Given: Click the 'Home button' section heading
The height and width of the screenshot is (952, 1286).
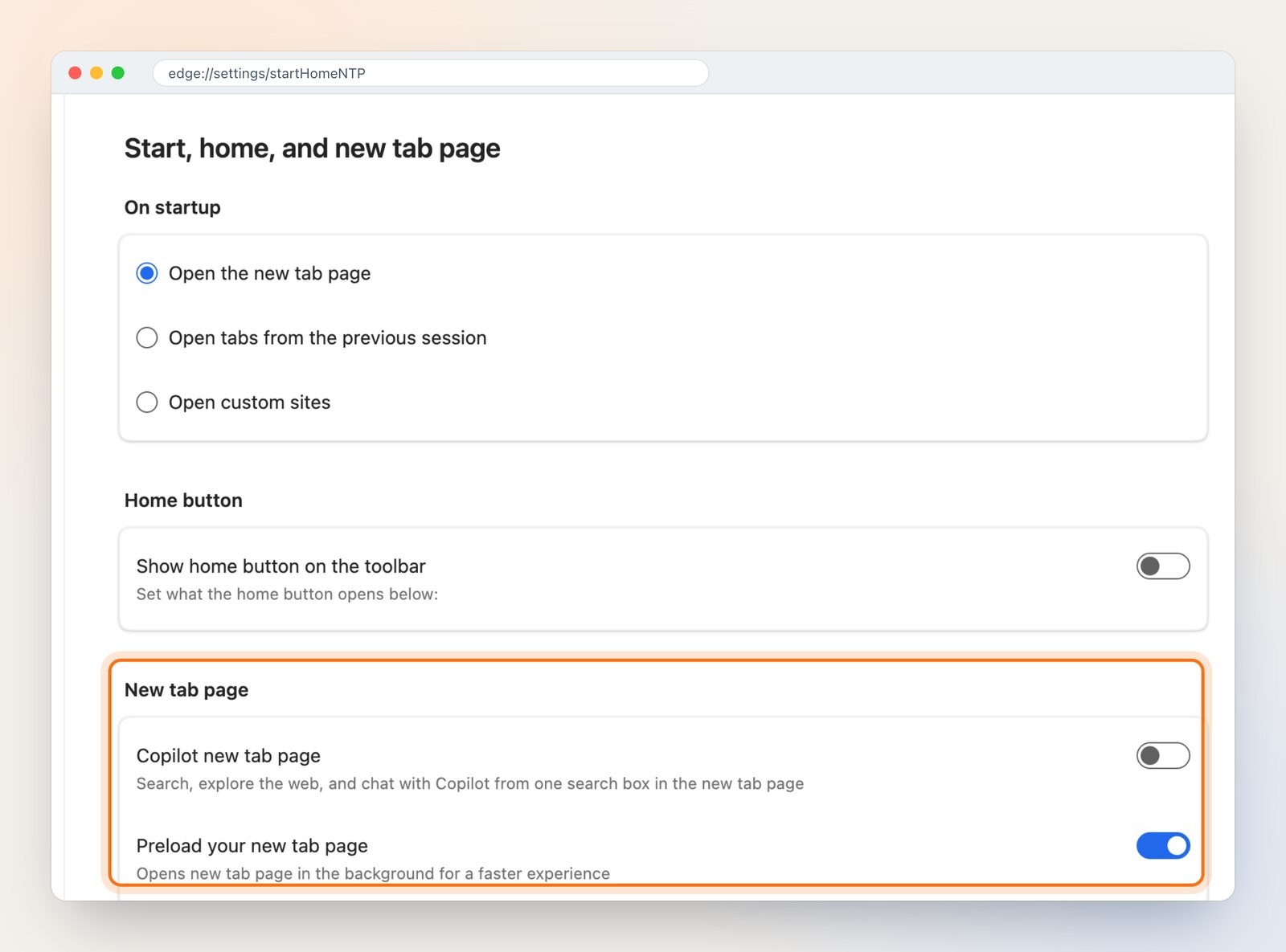Looking at the screenshot, I should 183,501.
